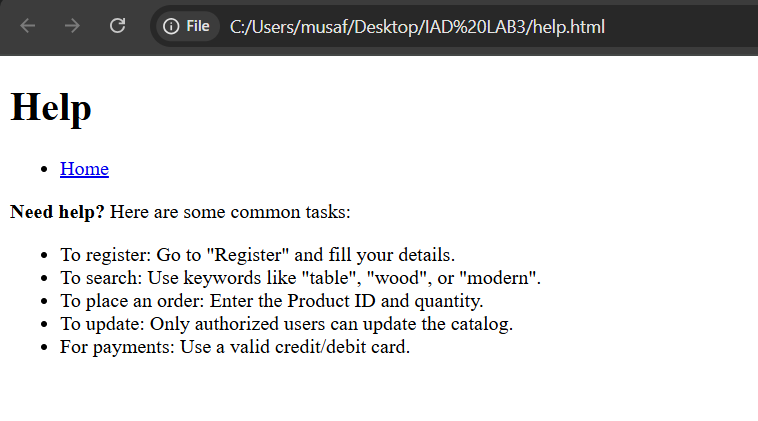Click the 'Here are some common tasks' text
This screenshot has width=758, height=421.
pyautogui.click(x=230, y=212)
